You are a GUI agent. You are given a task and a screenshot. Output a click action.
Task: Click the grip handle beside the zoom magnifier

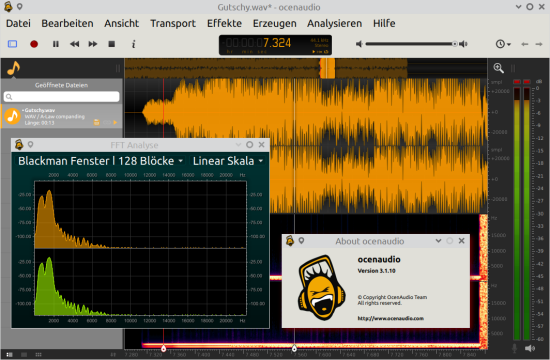(x=513, y=68)
